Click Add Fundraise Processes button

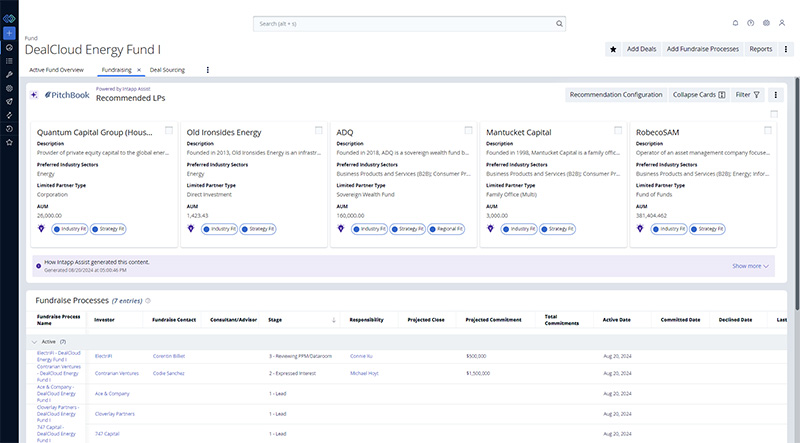click(x=703, y=49)
